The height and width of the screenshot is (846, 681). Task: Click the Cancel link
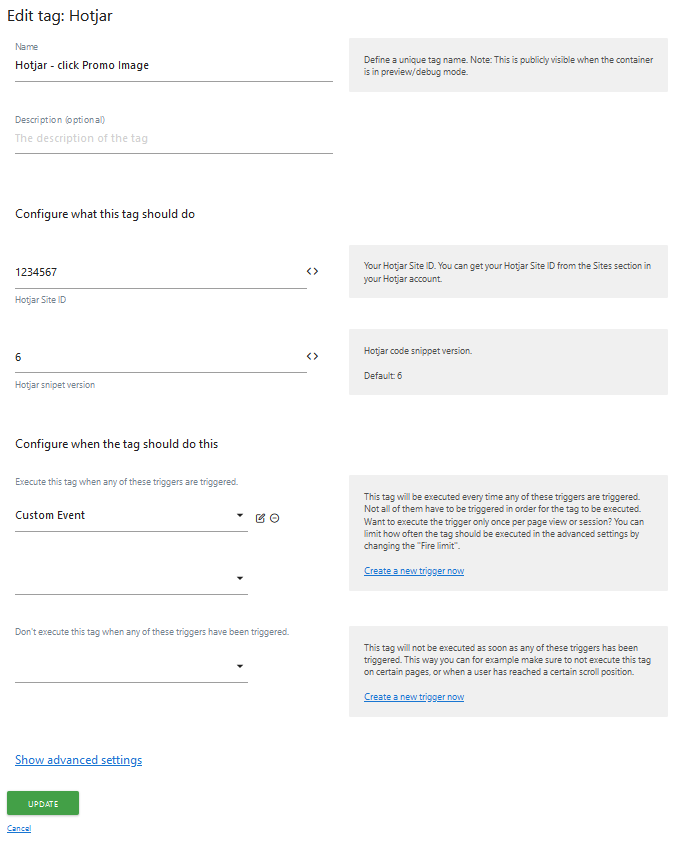pyautogui.click(x=18, y=828)
